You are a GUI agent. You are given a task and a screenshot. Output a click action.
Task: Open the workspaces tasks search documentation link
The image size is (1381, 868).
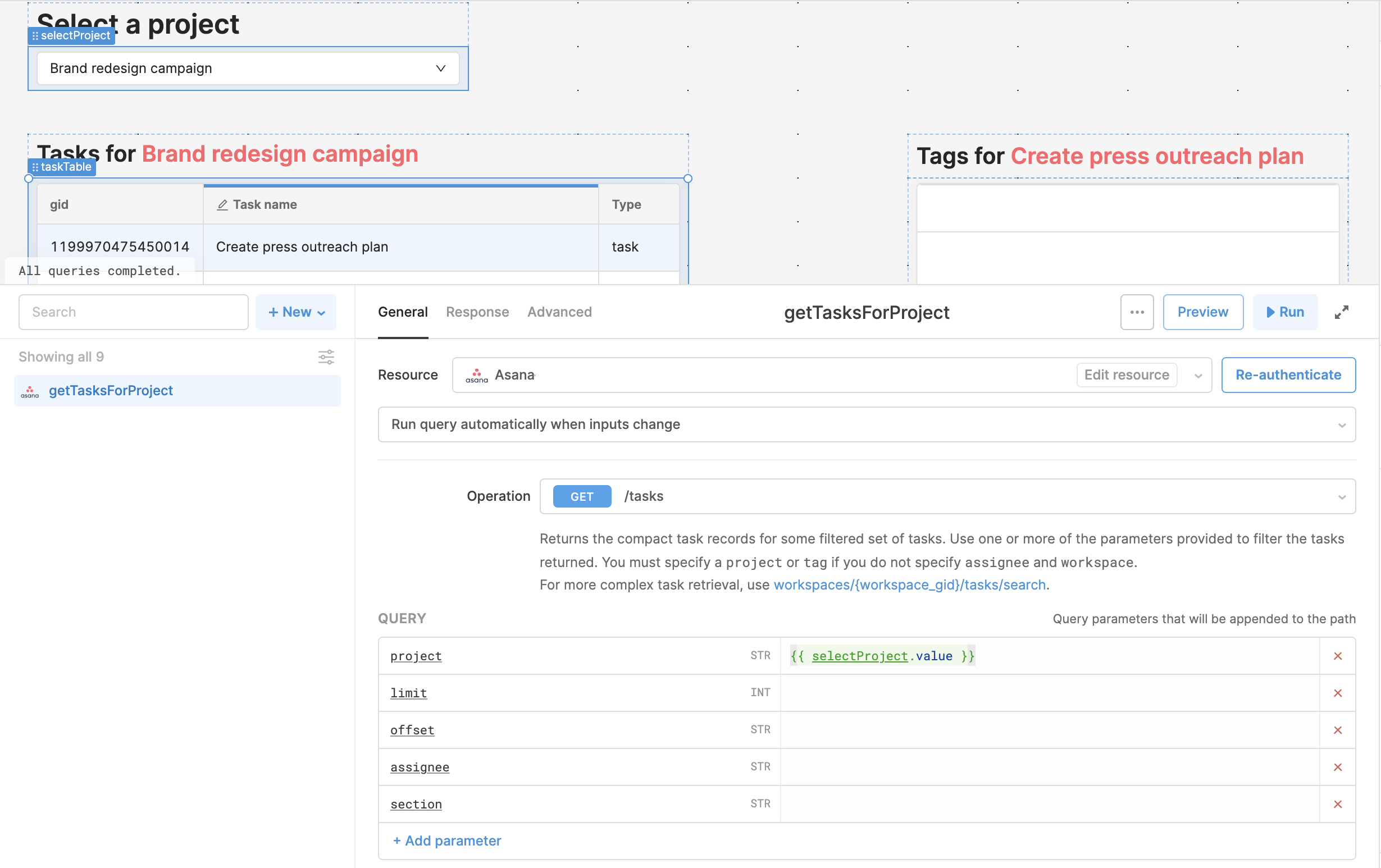pos(910,585)
